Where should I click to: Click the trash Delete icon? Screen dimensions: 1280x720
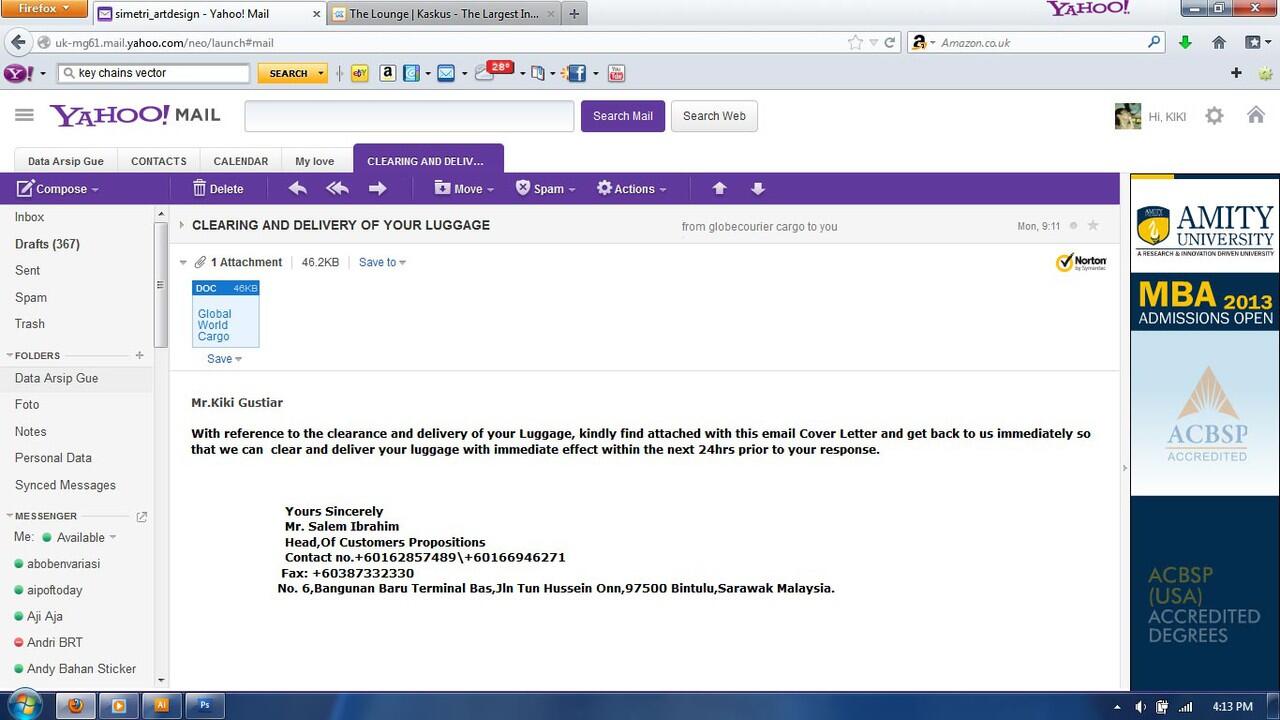tap(199, 188)
